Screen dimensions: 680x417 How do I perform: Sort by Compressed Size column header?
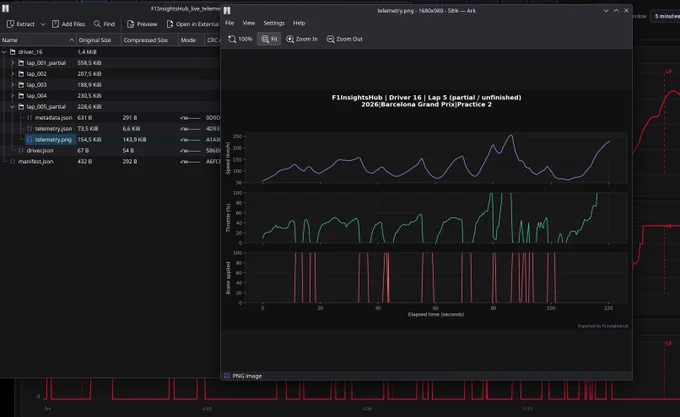coord(149,40)
